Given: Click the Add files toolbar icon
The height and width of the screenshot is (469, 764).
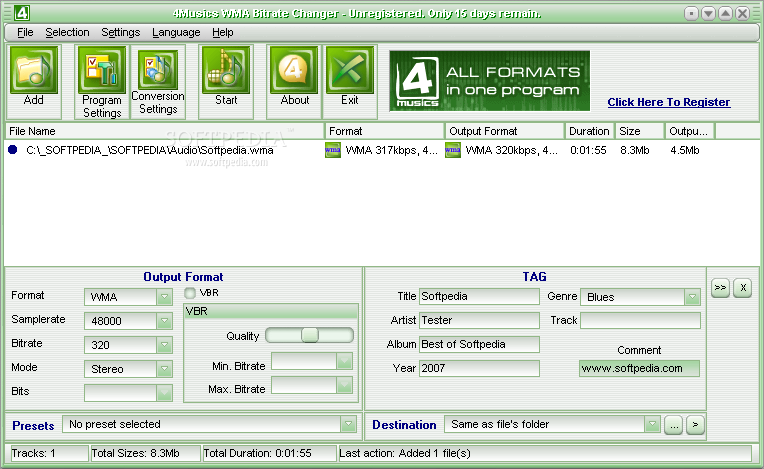Looking at the screenshot, I should point(34,71).
